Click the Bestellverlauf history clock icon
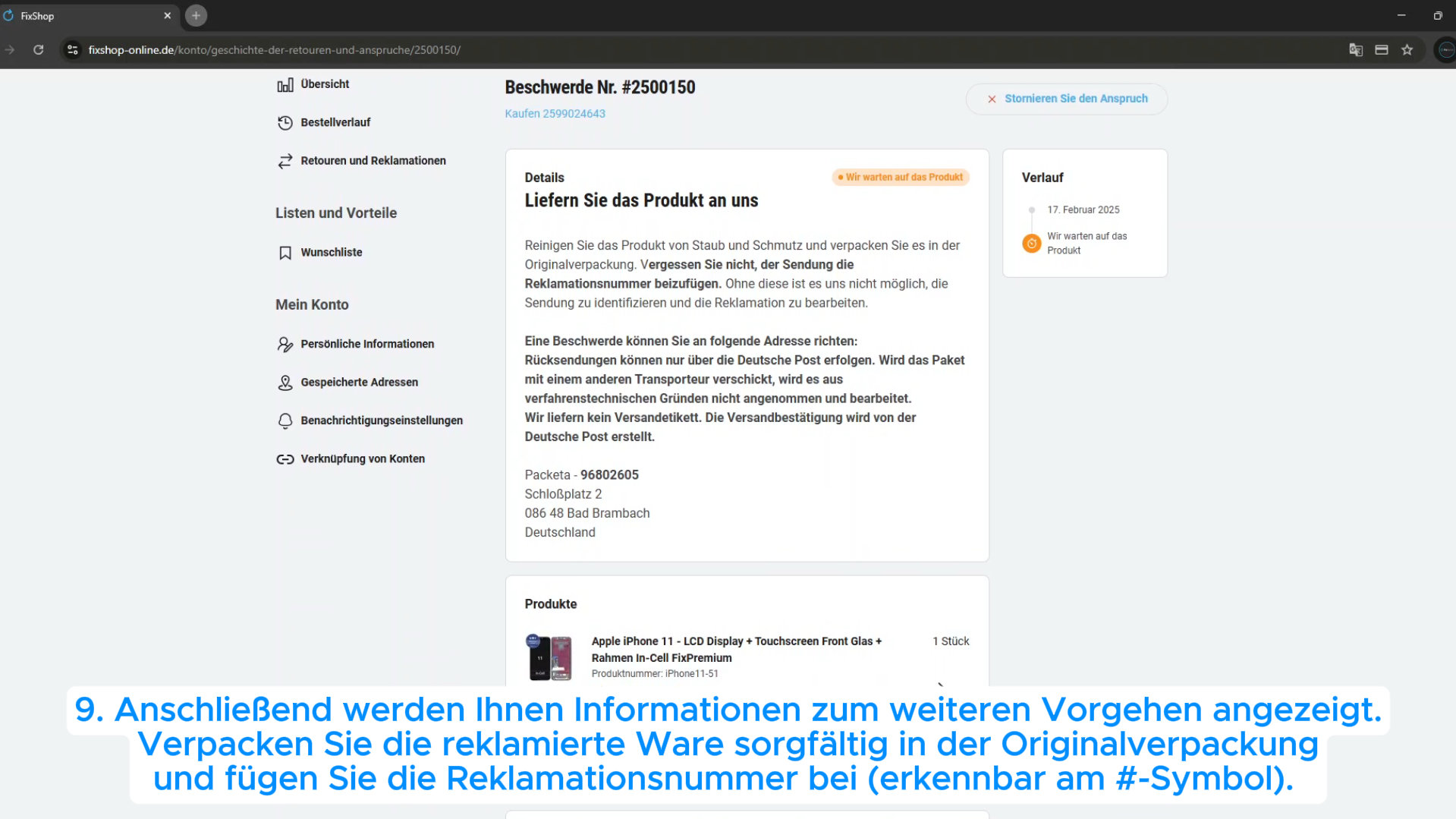The image size is (1456, 819). click(x=285, y=123)
